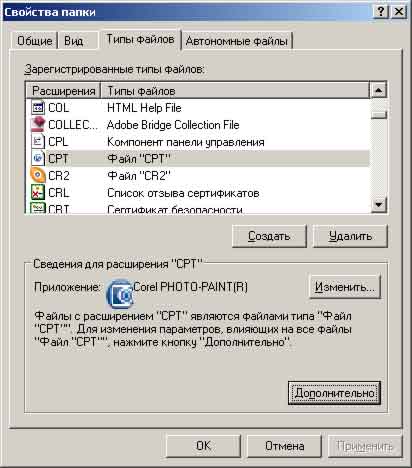Click the Дополнительно button

click(x=334, y=393)
